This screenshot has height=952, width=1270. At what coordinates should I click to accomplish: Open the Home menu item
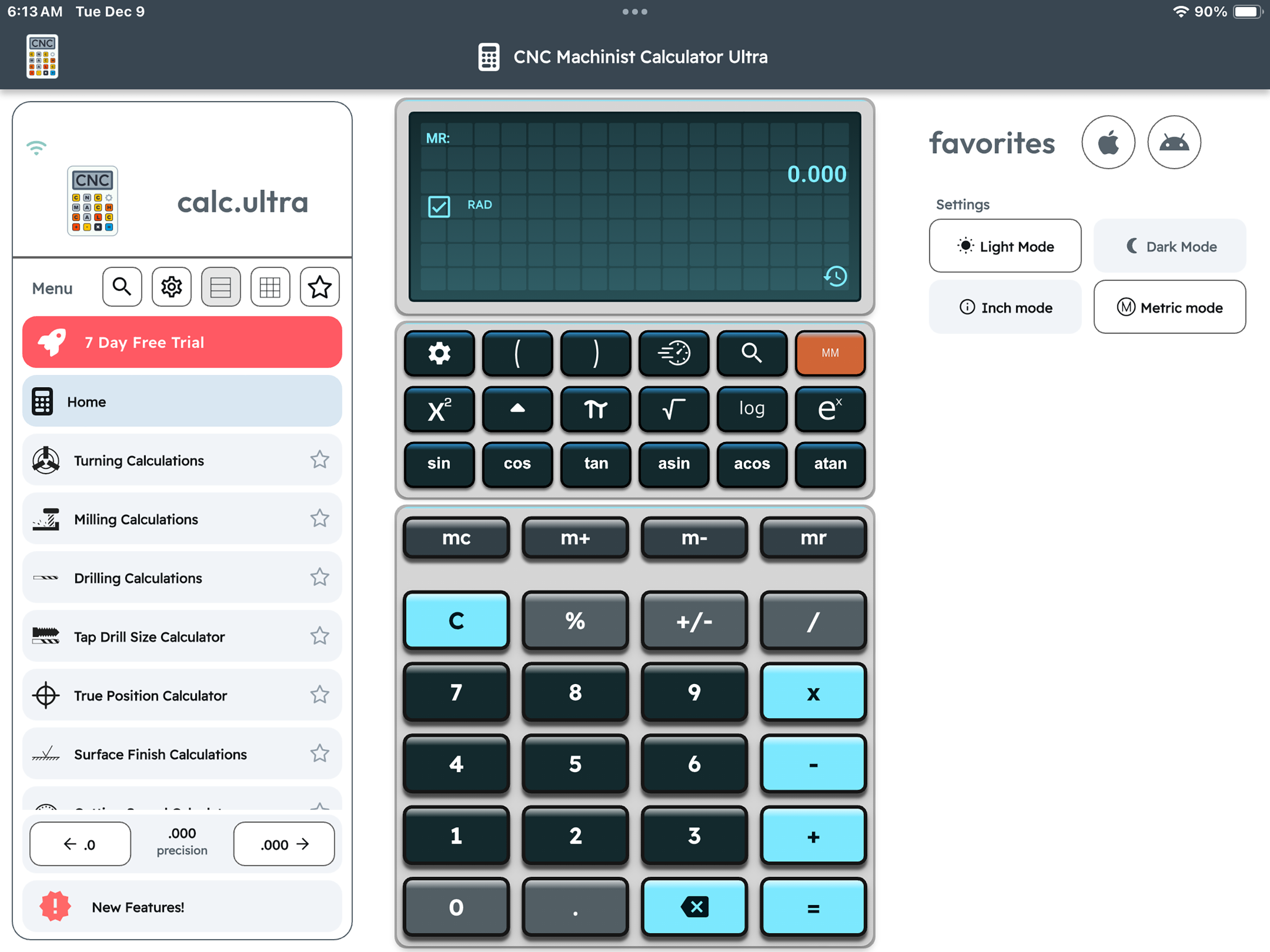click(x=182, y=401)
